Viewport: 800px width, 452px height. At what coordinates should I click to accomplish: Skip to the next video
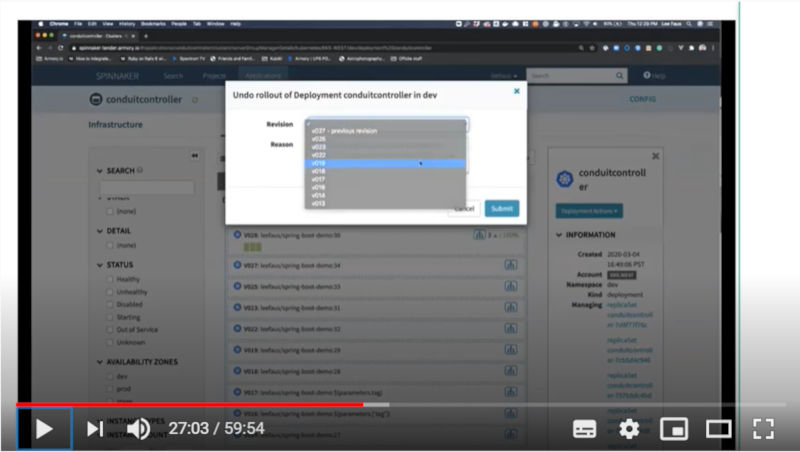(94, 429)
